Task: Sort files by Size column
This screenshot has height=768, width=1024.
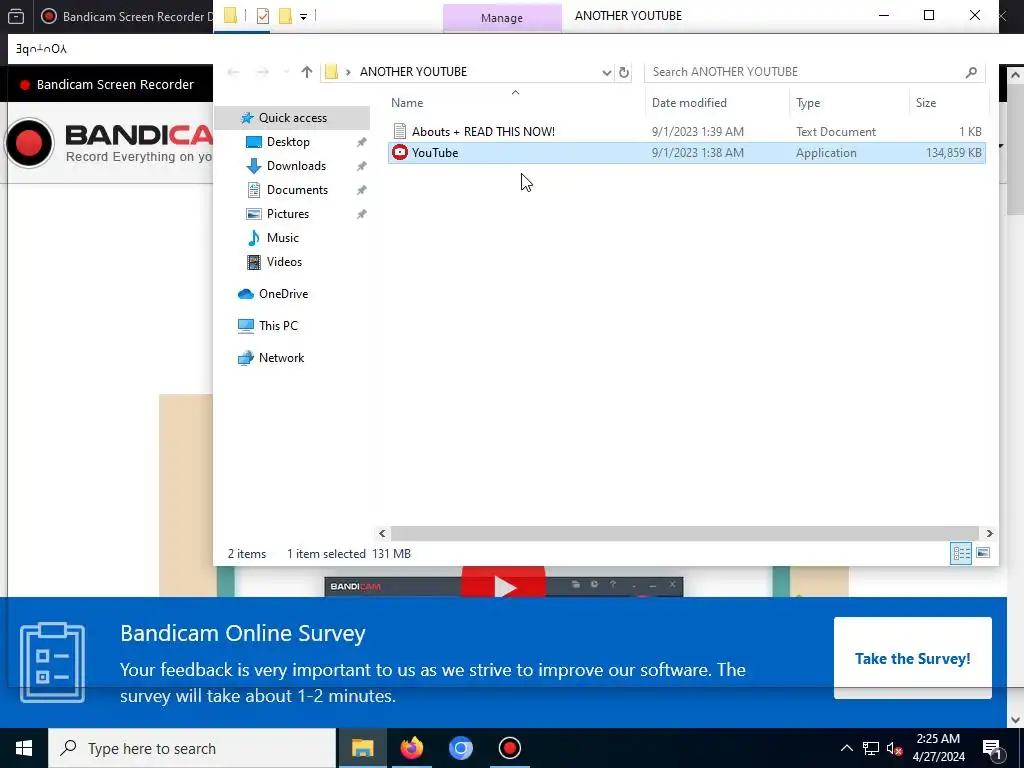Action: pyautogui.click(x=925, y=103)
